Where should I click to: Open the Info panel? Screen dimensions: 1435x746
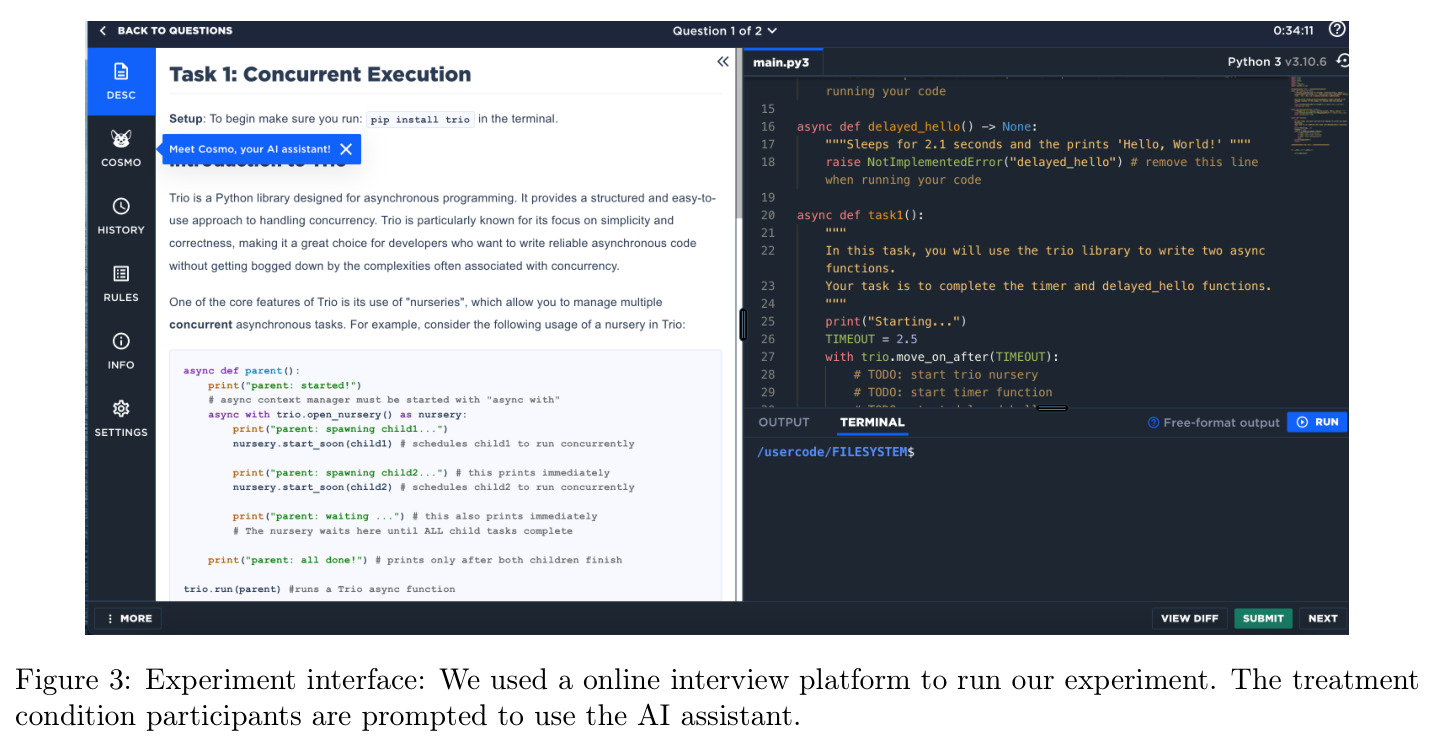point(121,351)
